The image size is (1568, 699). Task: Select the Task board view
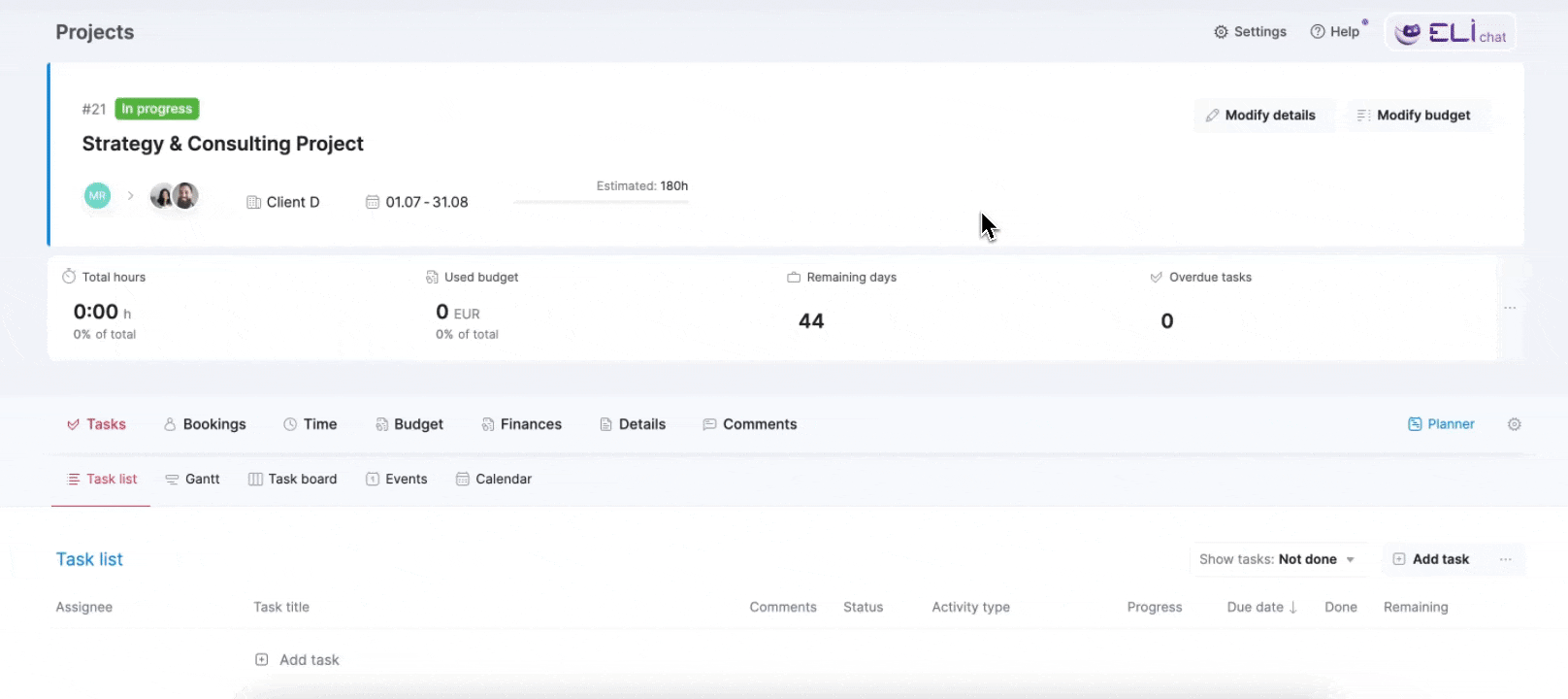[293, 479]
